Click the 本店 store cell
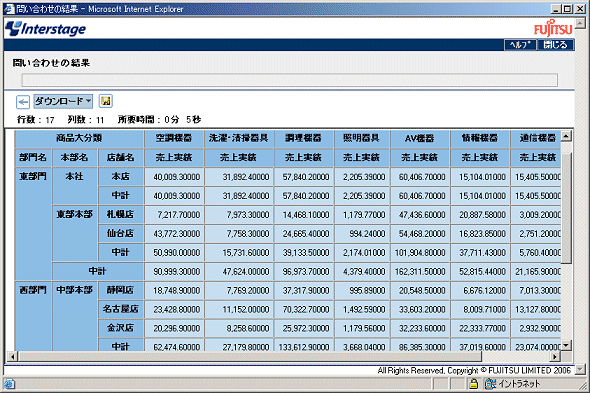Screen dimensions: 590x393 pyautogui.click(x=121, y=177)
